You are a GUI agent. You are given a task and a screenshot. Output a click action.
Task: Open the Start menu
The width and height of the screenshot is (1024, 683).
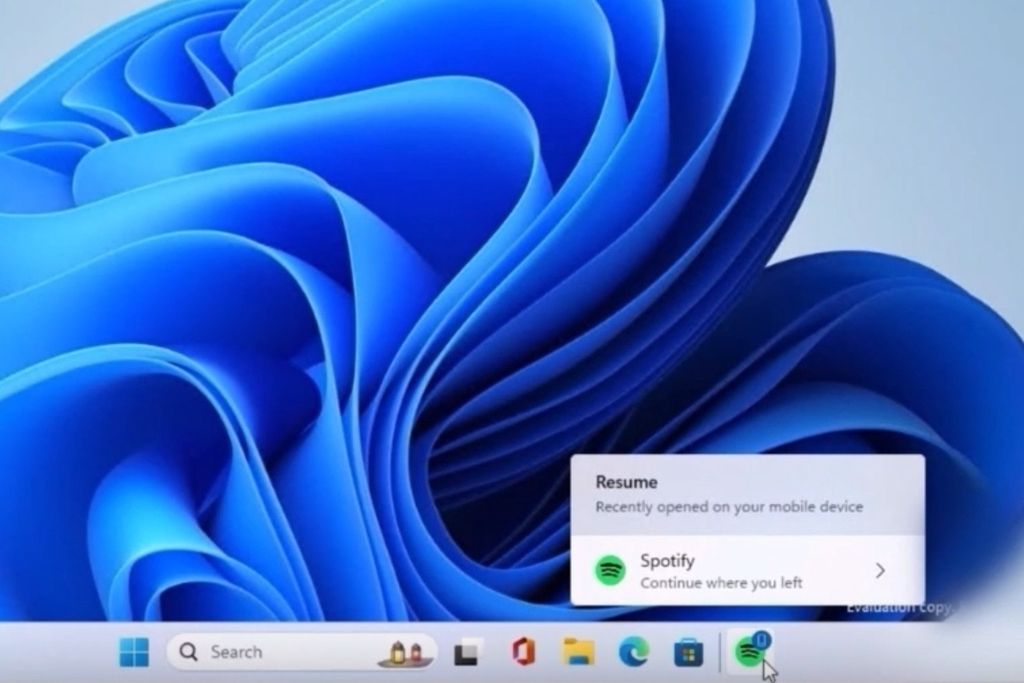point(135,652)
